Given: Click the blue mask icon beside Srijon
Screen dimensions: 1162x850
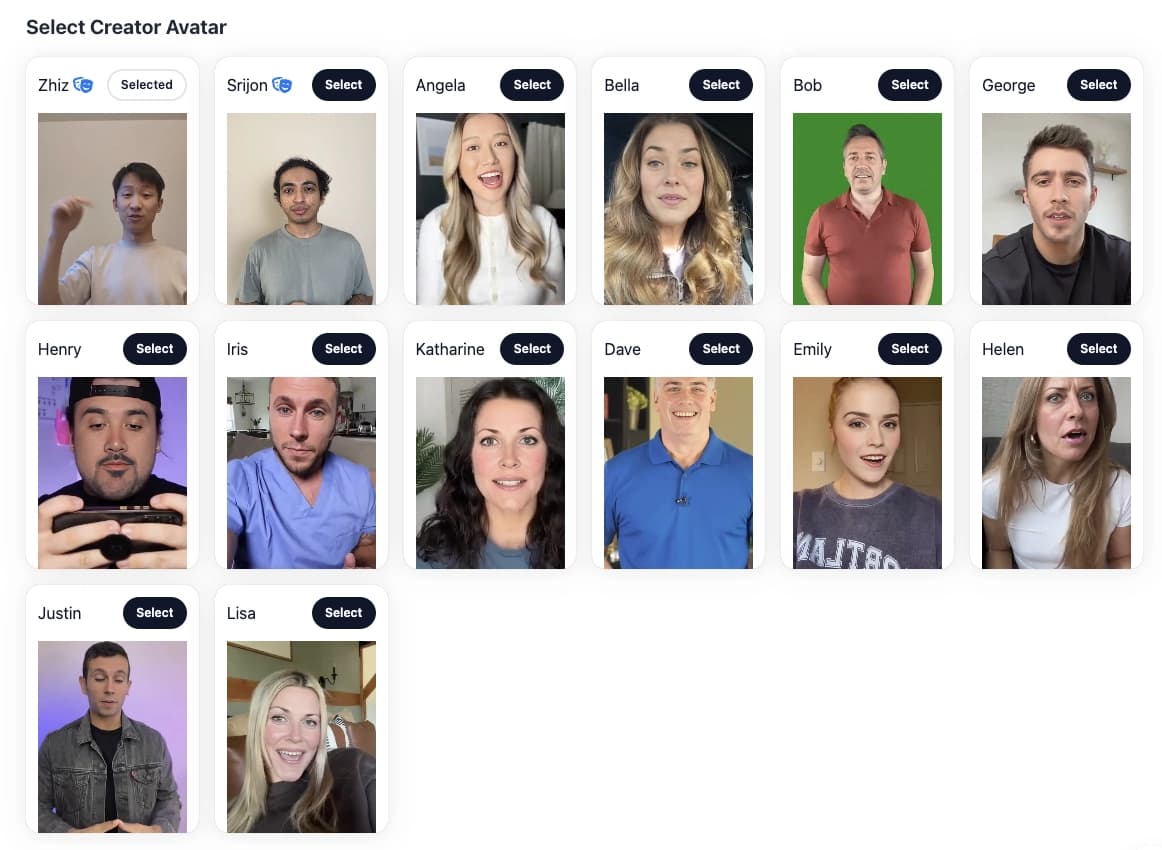Looking at the screenshot, I should pos(282,85).
